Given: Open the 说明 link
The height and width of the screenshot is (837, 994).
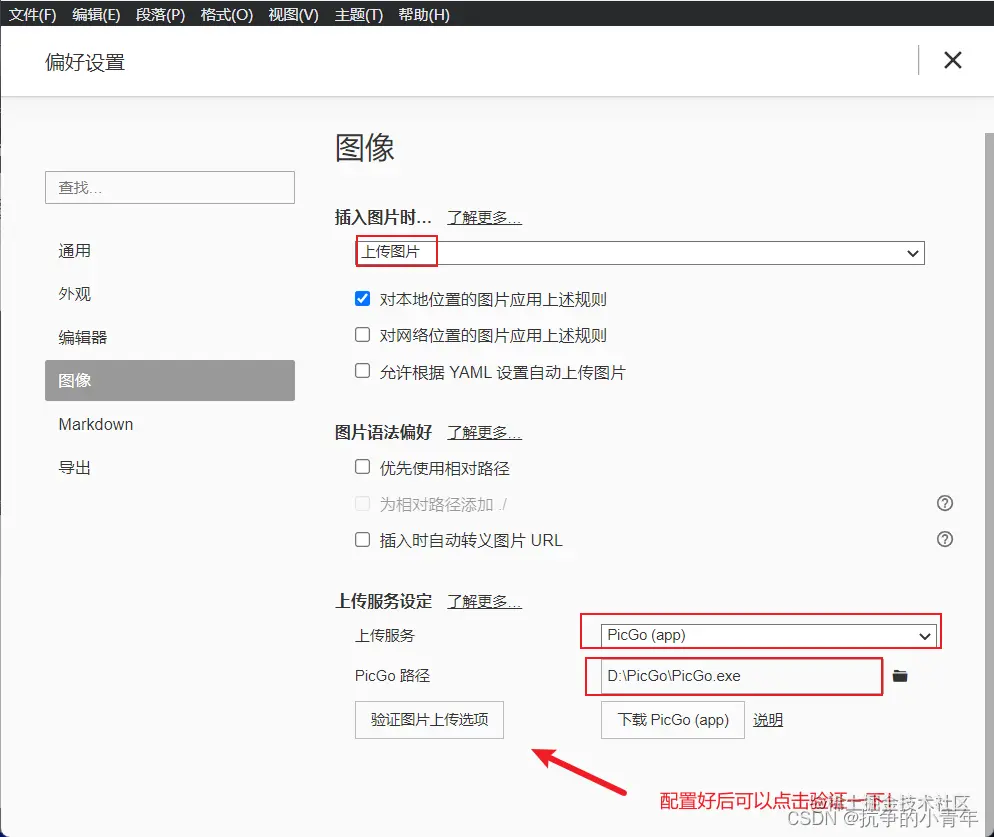Looking at the screenshot, I should [x=768, y=720].
